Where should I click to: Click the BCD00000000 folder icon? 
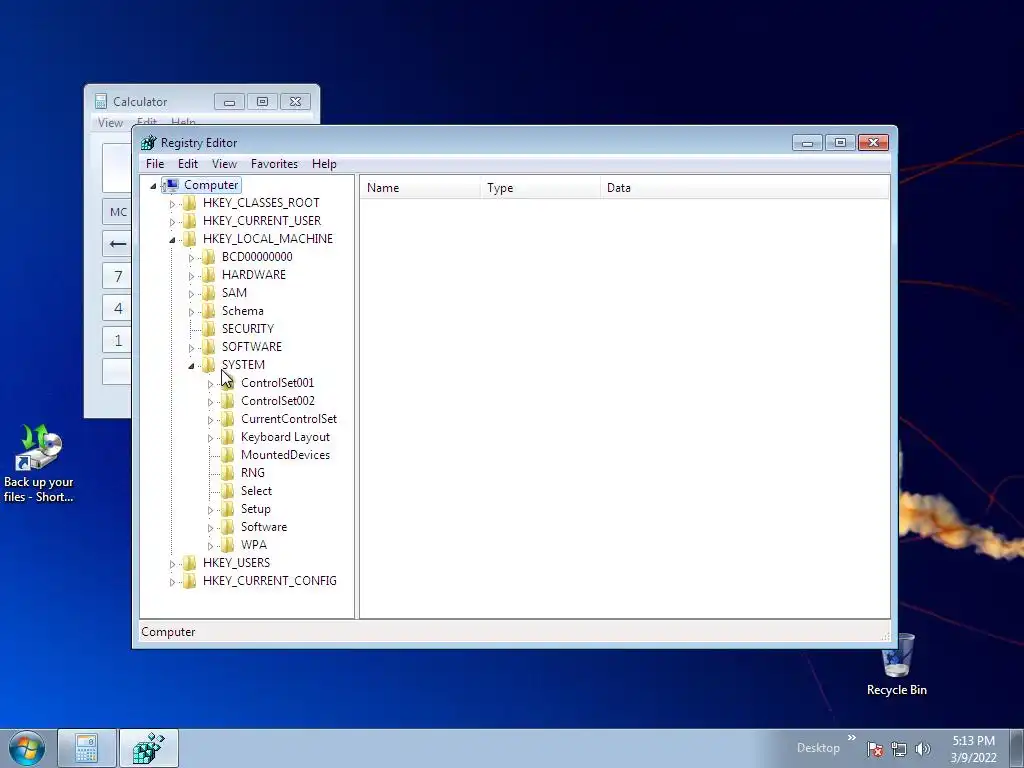(x=208, y=257)
